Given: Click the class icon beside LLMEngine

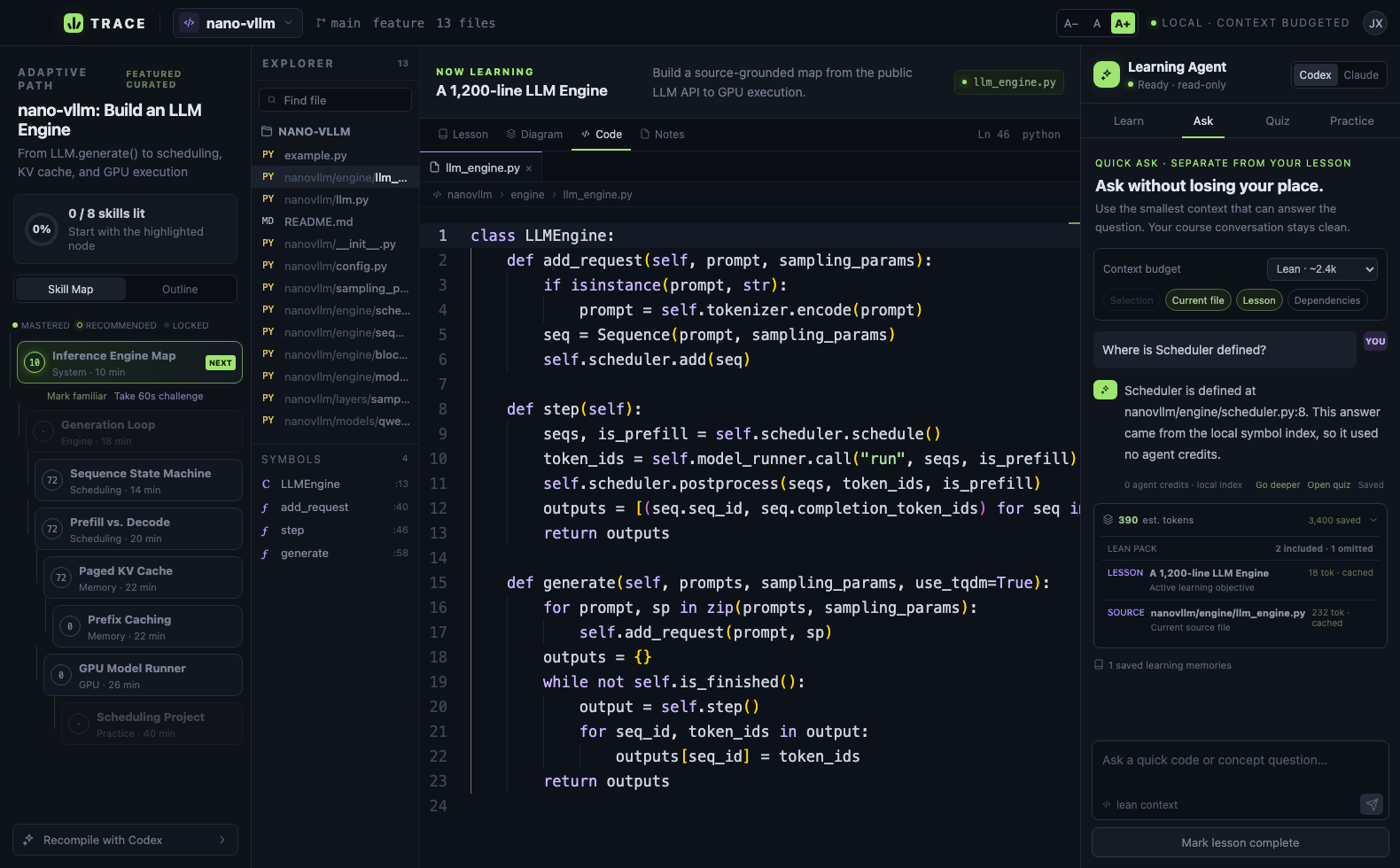Looking at the screenshot, I should 266,484.
